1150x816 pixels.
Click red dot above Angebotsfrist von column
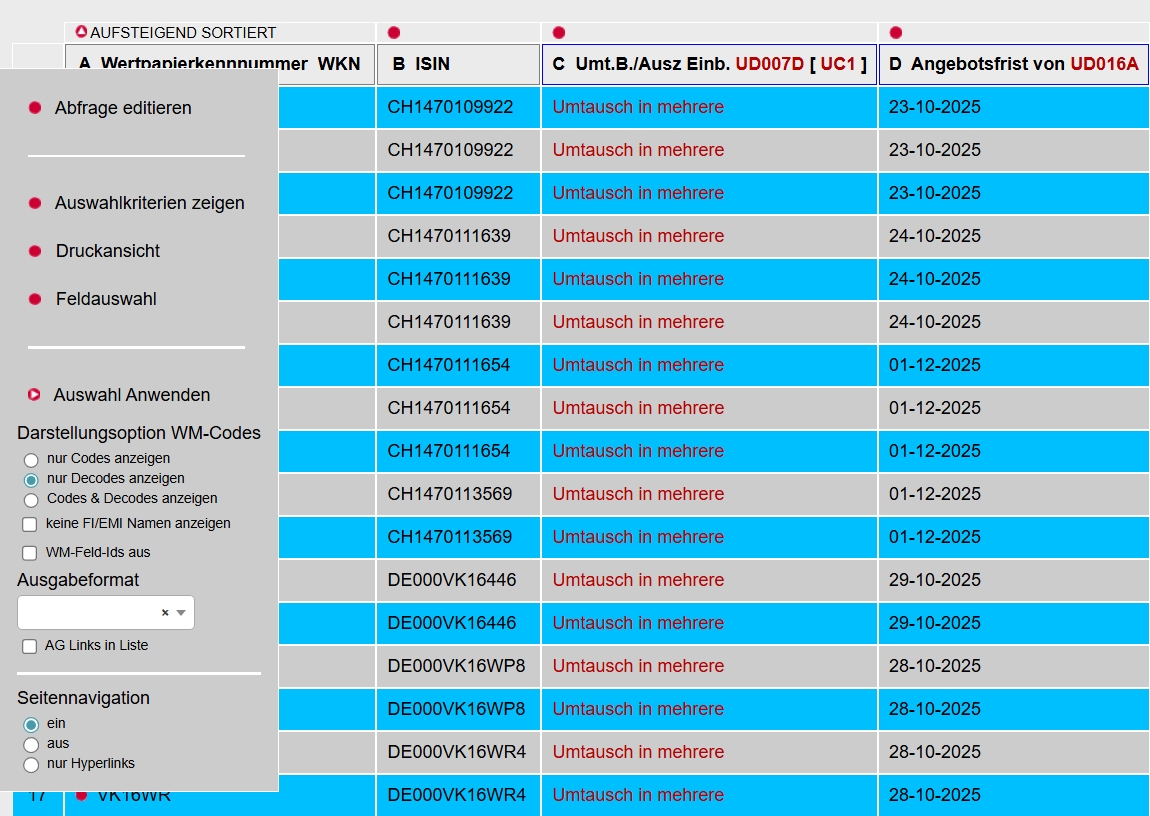pos(896,33)
